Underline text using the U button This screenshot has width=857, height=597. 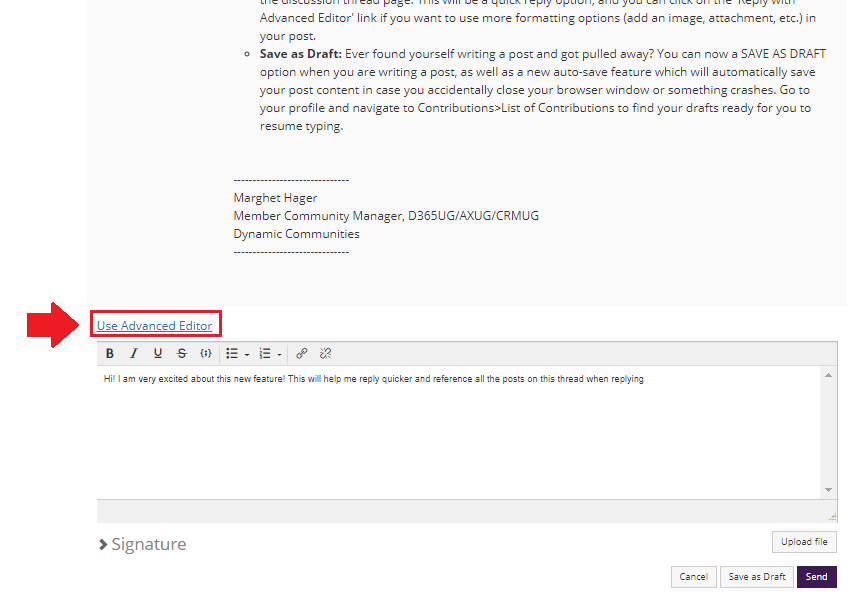[158, 354]
